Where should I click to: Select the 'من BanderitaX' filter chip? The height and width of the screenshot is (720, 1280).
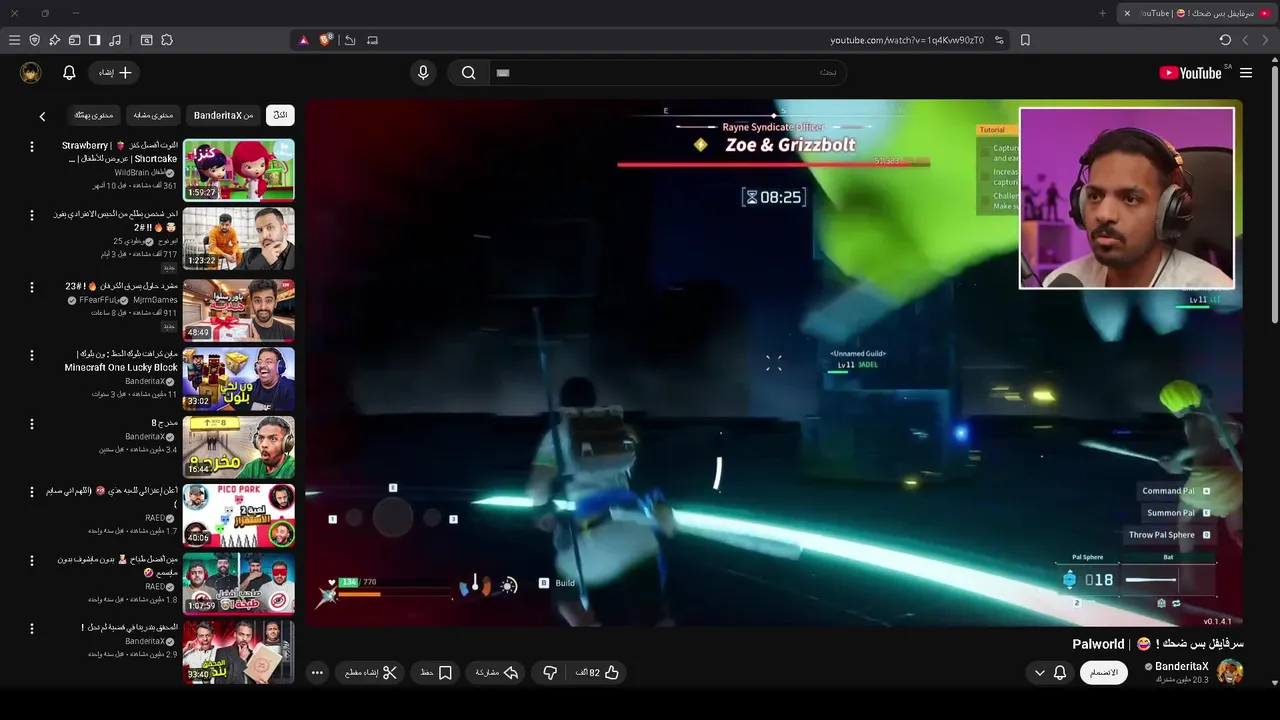tap(224, 115)
